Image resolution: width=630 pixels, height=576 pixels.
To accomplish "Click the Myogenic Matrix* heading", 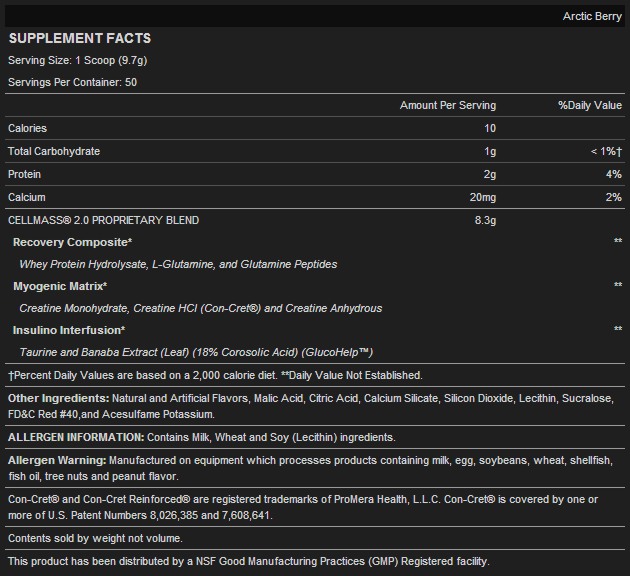I will (x=60, y=286).
